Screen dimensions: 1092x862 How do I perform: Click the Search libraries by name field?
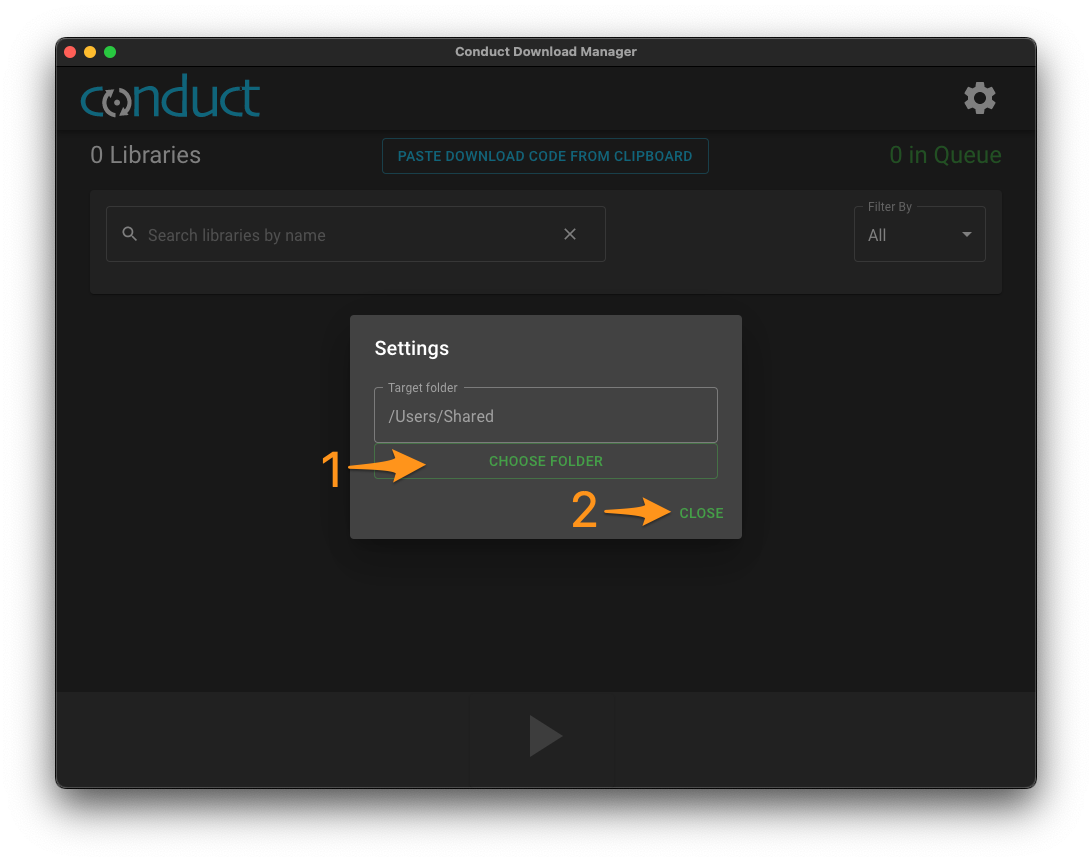tap(356, 235)
